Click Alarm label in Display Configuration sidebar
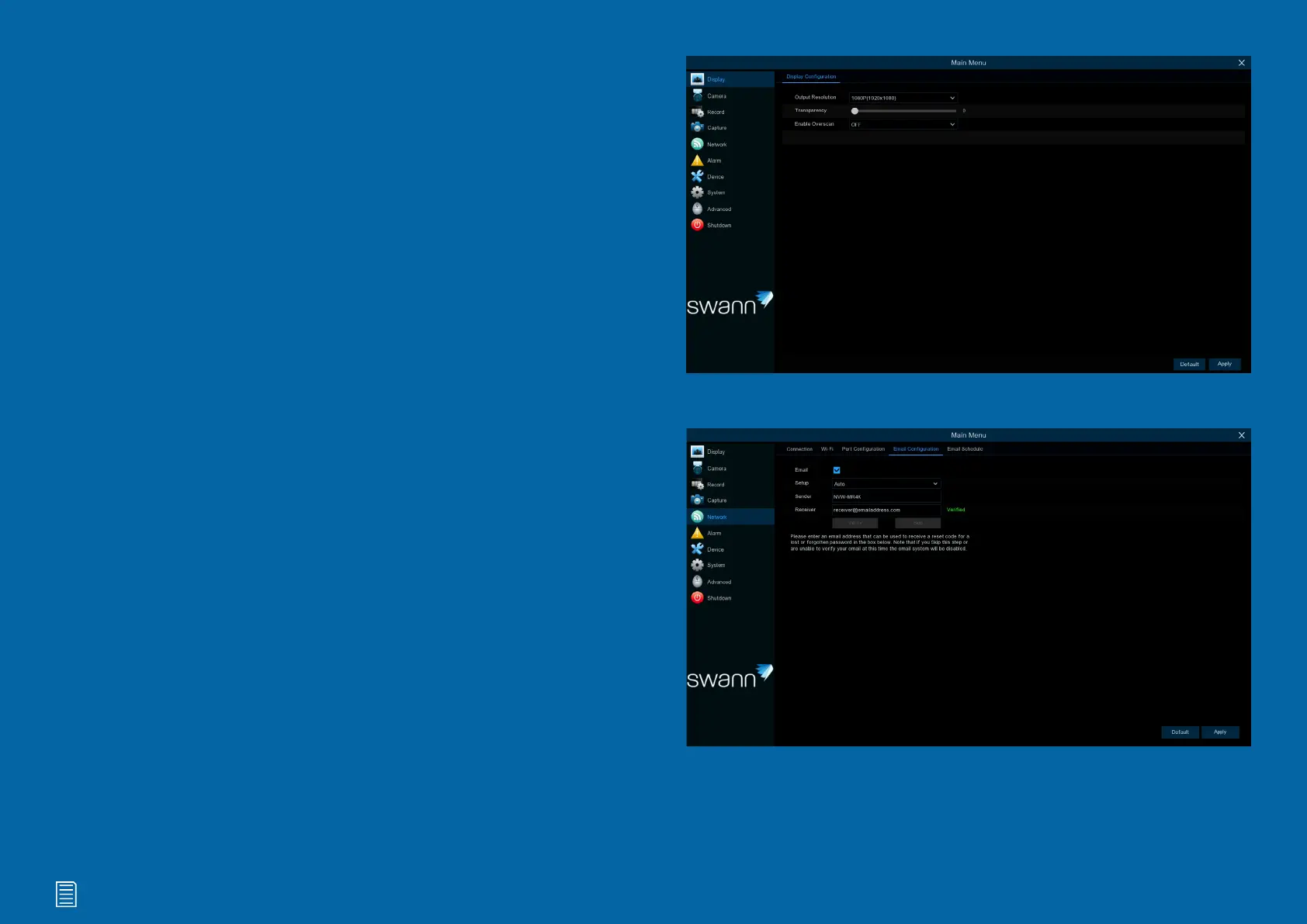The width and height of the screenshot is (1307, 924). click(x=714, y=161)
